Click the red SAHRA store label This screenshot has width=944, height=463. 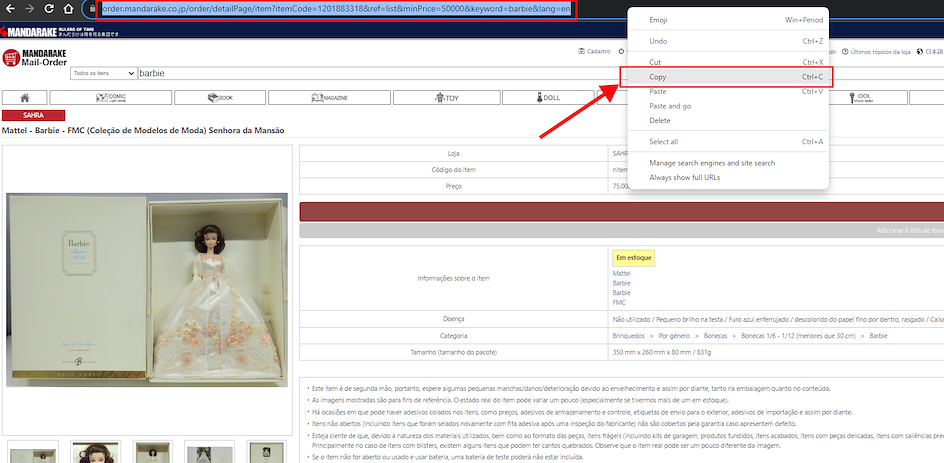(x=34, y=116)
